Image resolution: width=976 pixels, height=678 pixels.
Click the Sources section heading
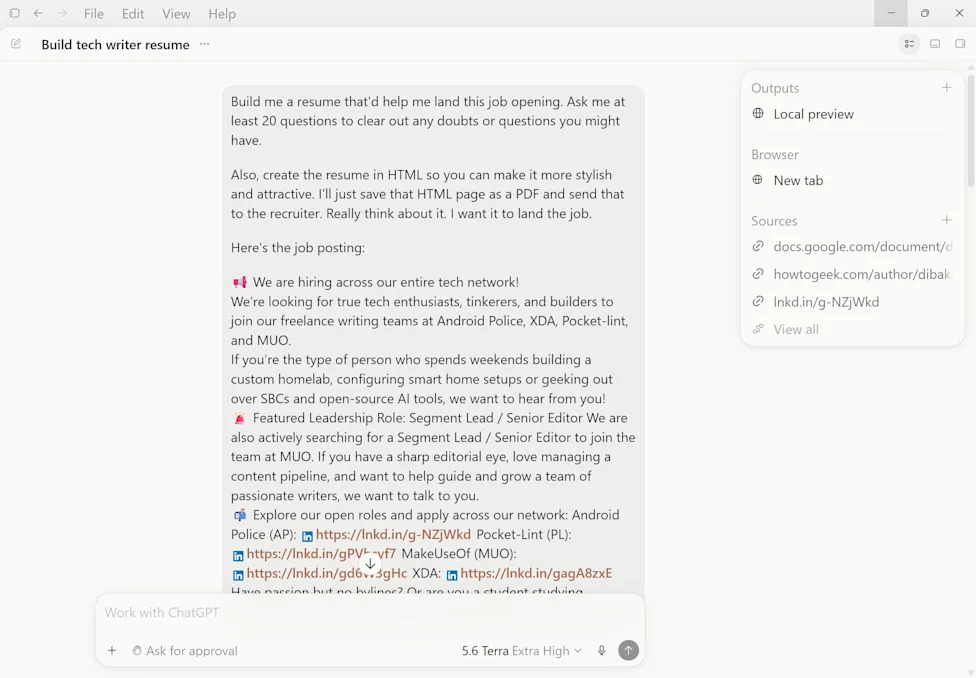[774, 221]
